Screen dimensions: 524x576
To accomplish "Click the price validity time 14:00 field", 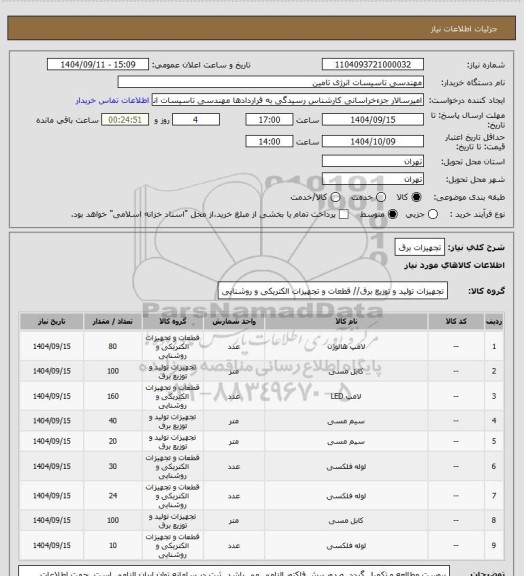I will (269, 141).
